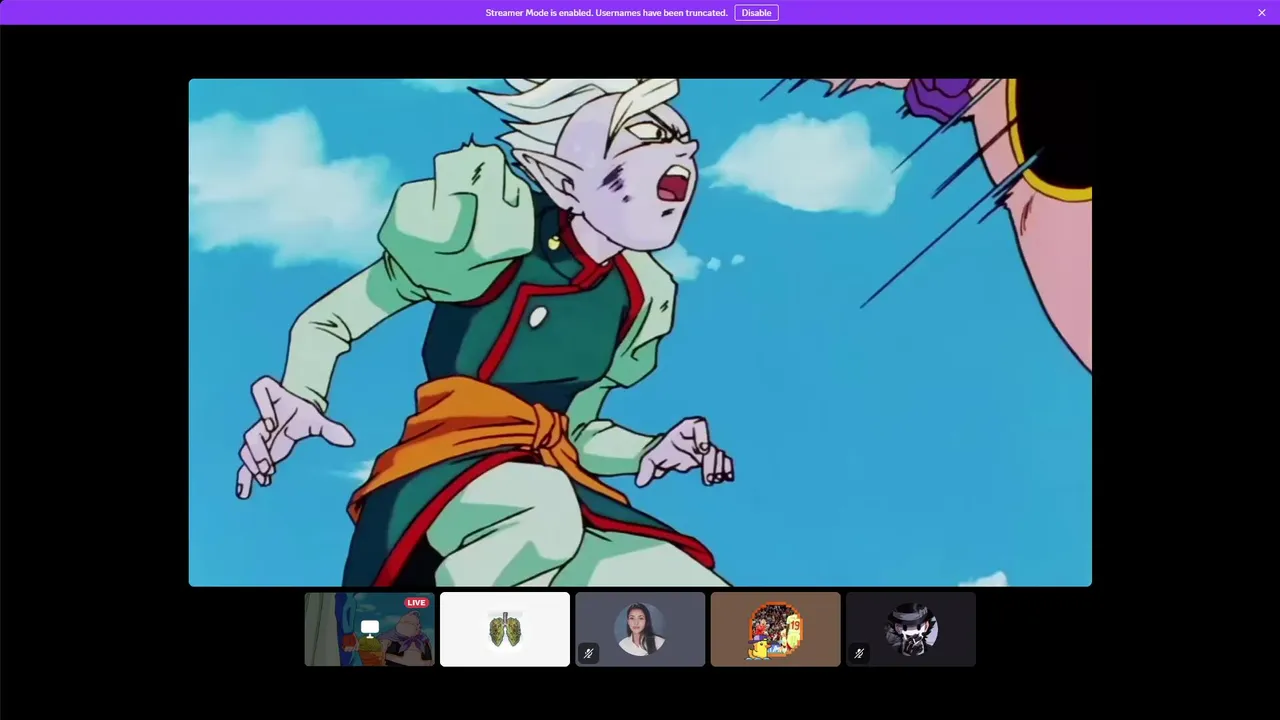The width and height of the screenshot is (1280, 720).
Task: Select the participant tile with the pixel-art duck avatar
Action: coord(775,629)
